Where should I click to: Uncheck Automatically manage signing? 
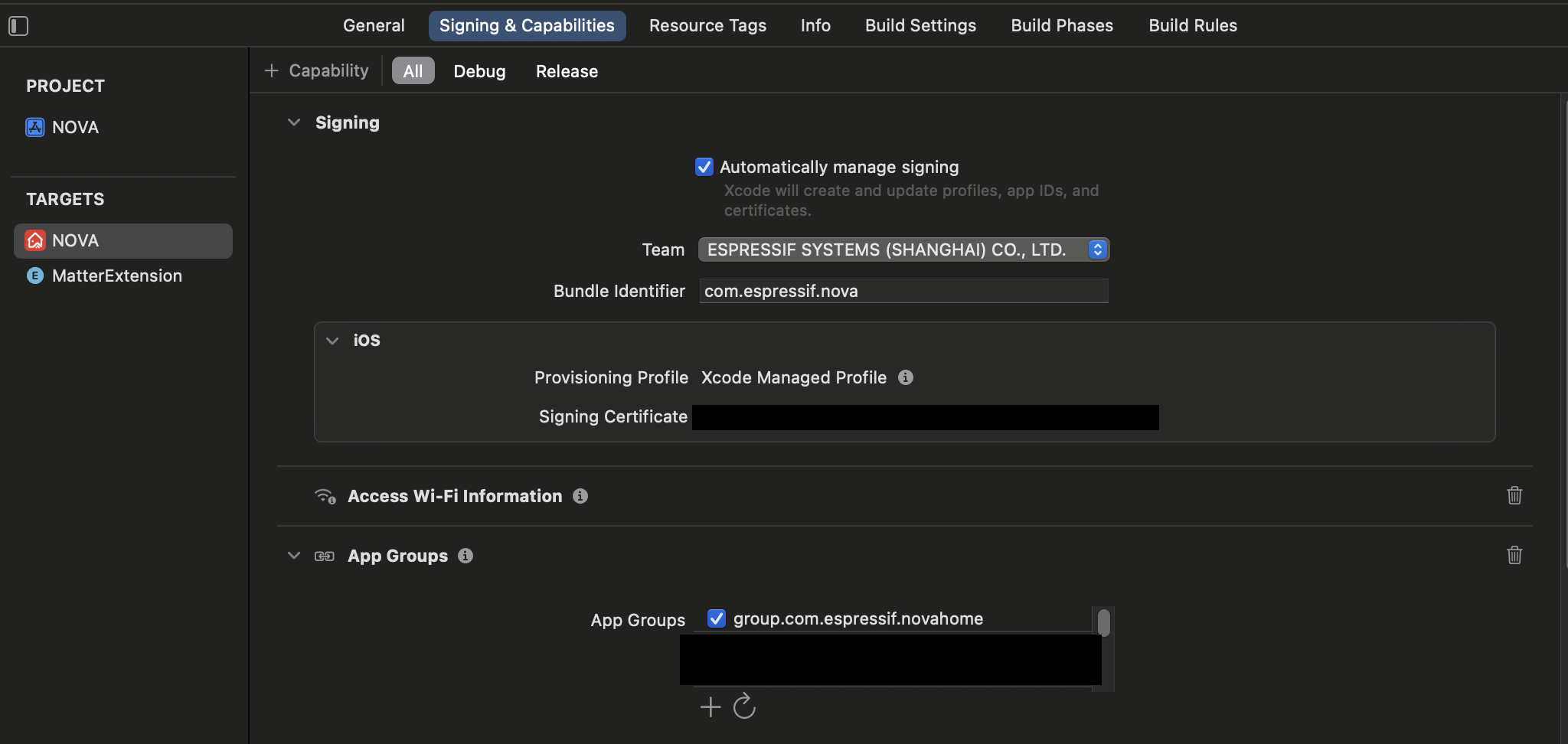(704, 166)
